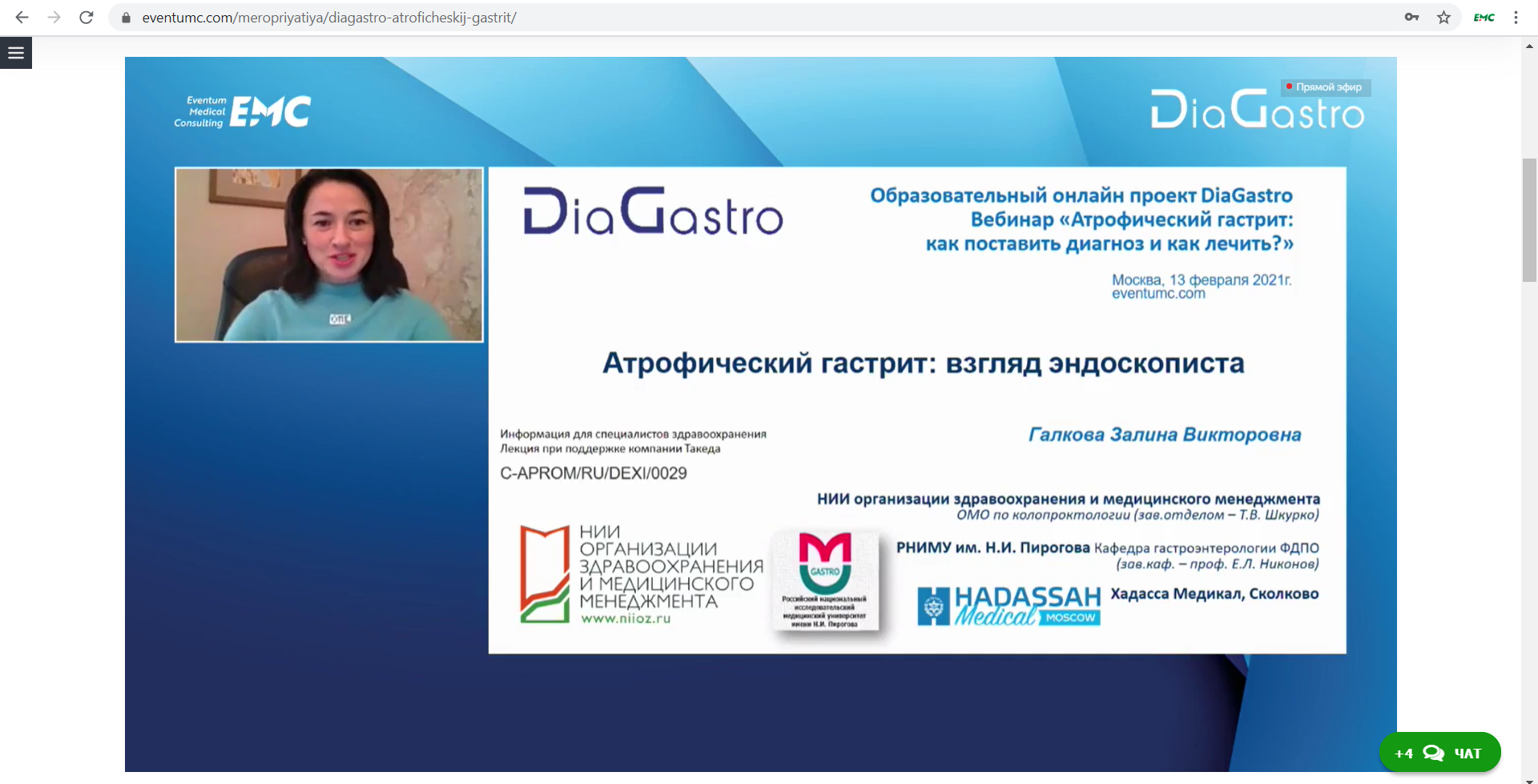Click the speaker webcam video thumbnail
The height and width of the screenshot is (784, 1538).
coord(329,255)
